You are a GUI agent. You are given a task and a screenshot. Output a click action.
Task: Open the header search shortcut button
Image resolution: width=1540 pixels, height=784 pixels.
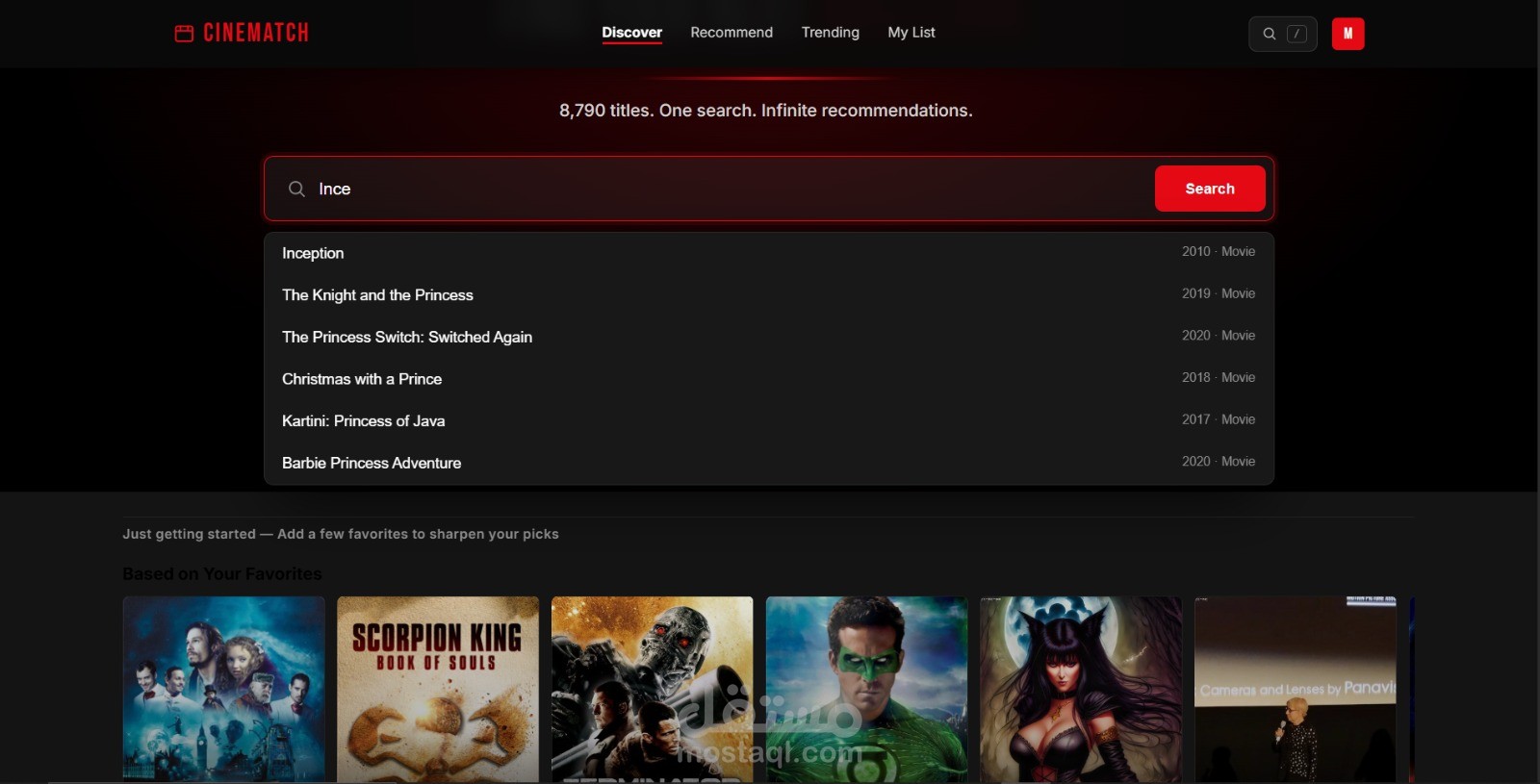tap(1282, 34)
